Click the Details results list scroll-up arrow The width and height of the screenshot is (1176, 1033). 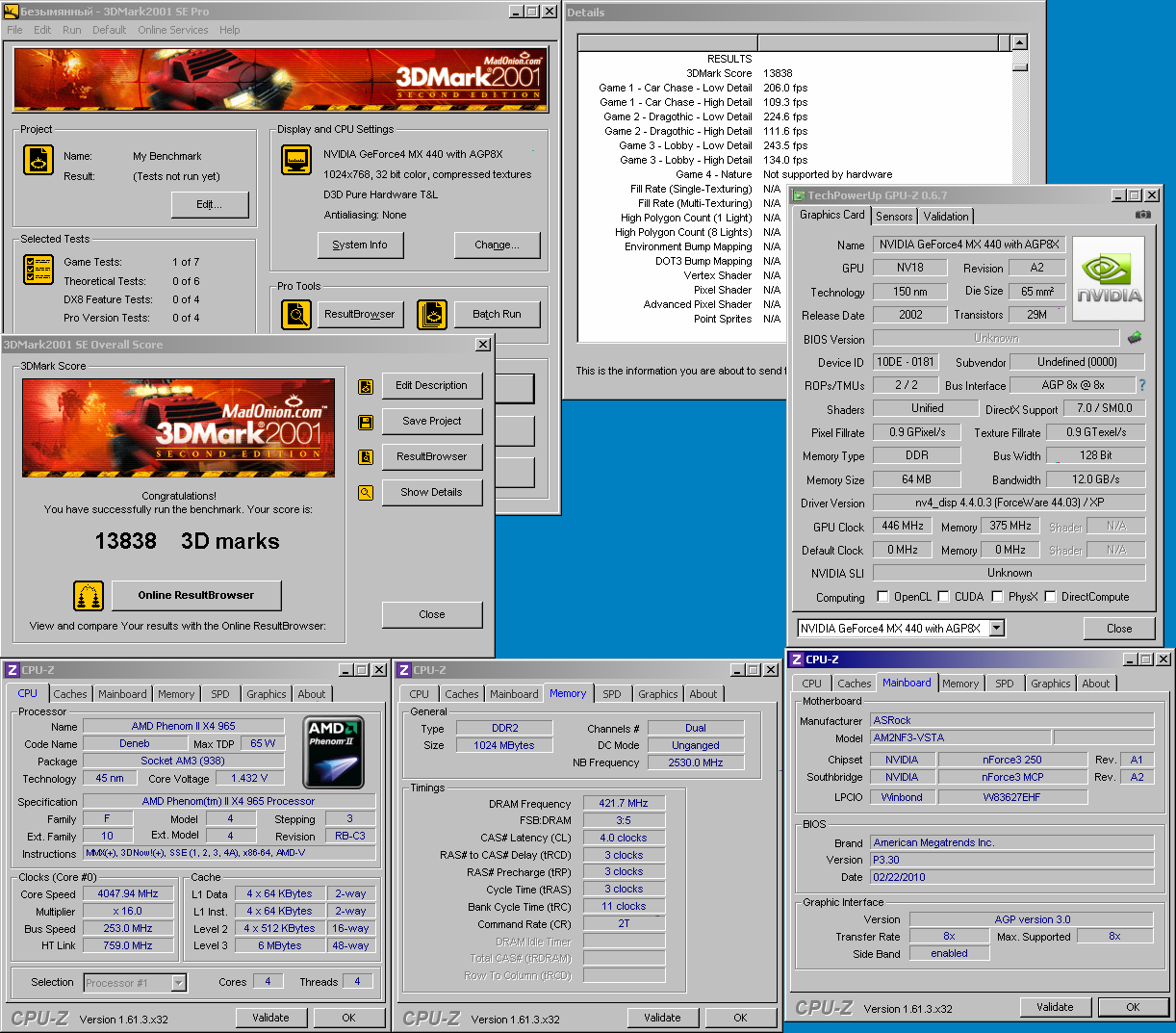[x=1020, y=42]
